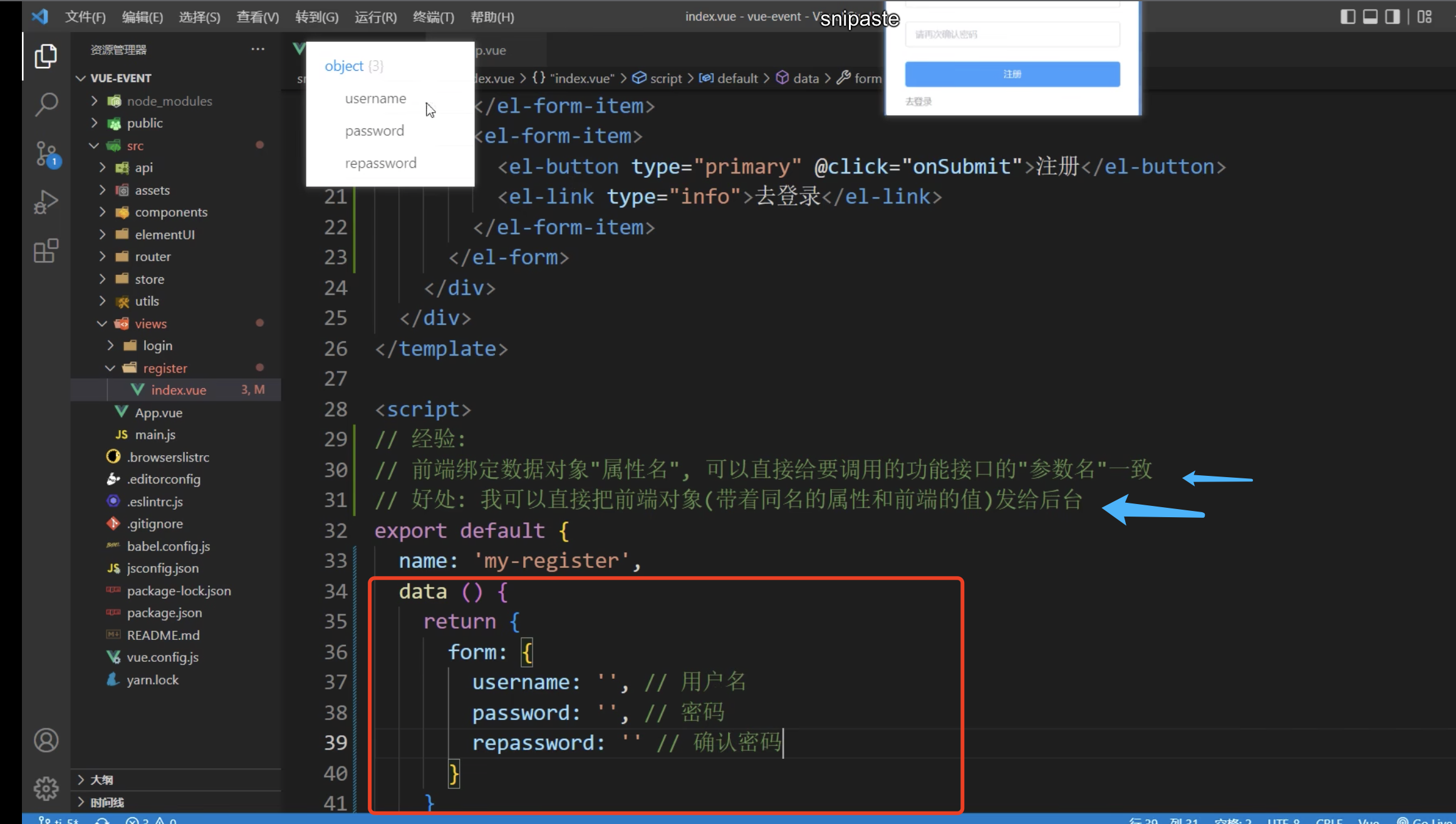
Task: Open yarn.lock file
Action: tap(175, 679)
